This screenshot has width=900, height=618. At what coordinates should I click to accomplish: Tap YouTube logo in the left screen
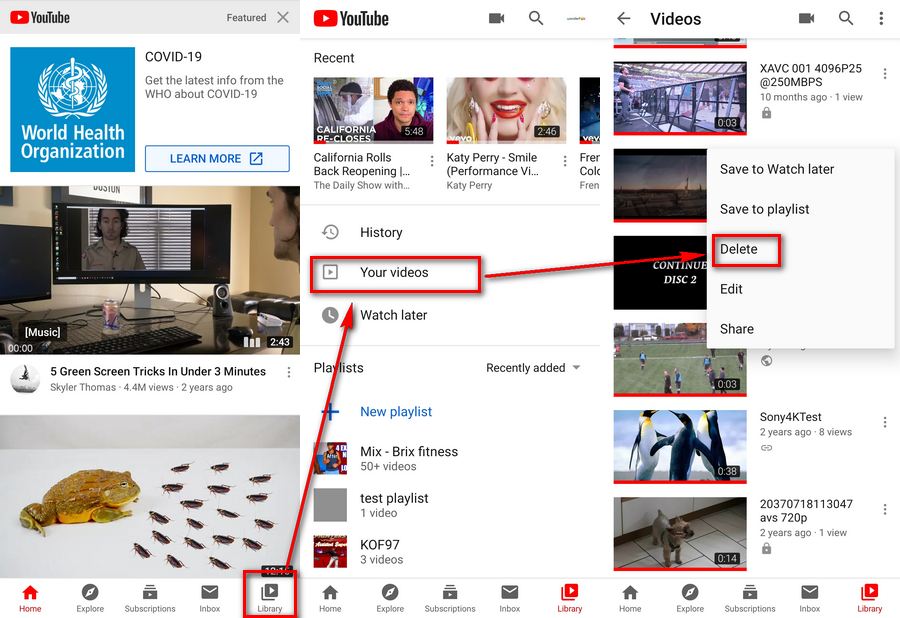point(40,17)
